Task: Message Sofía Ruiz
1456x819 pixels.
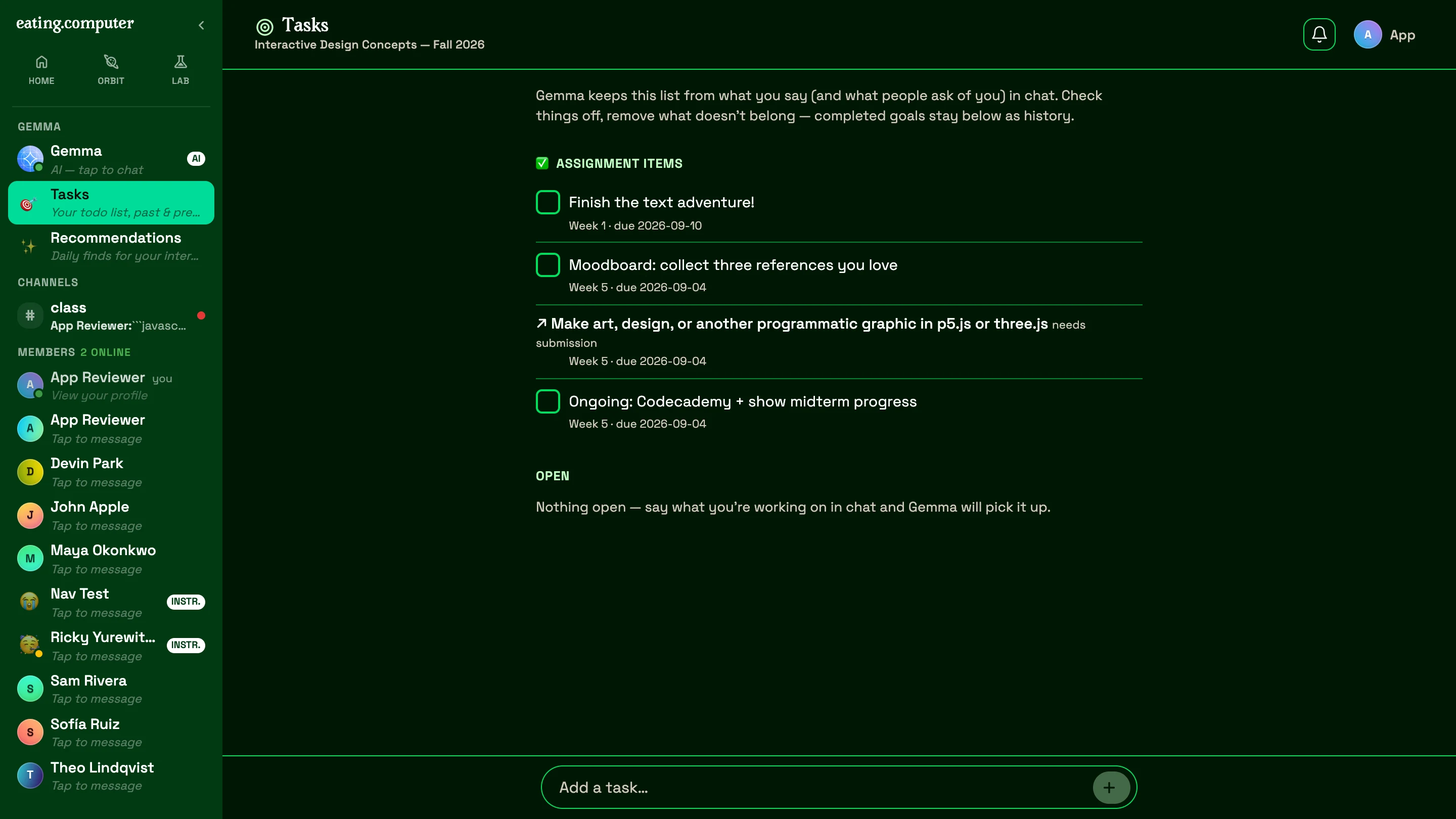Action: (x=111, y=733)
